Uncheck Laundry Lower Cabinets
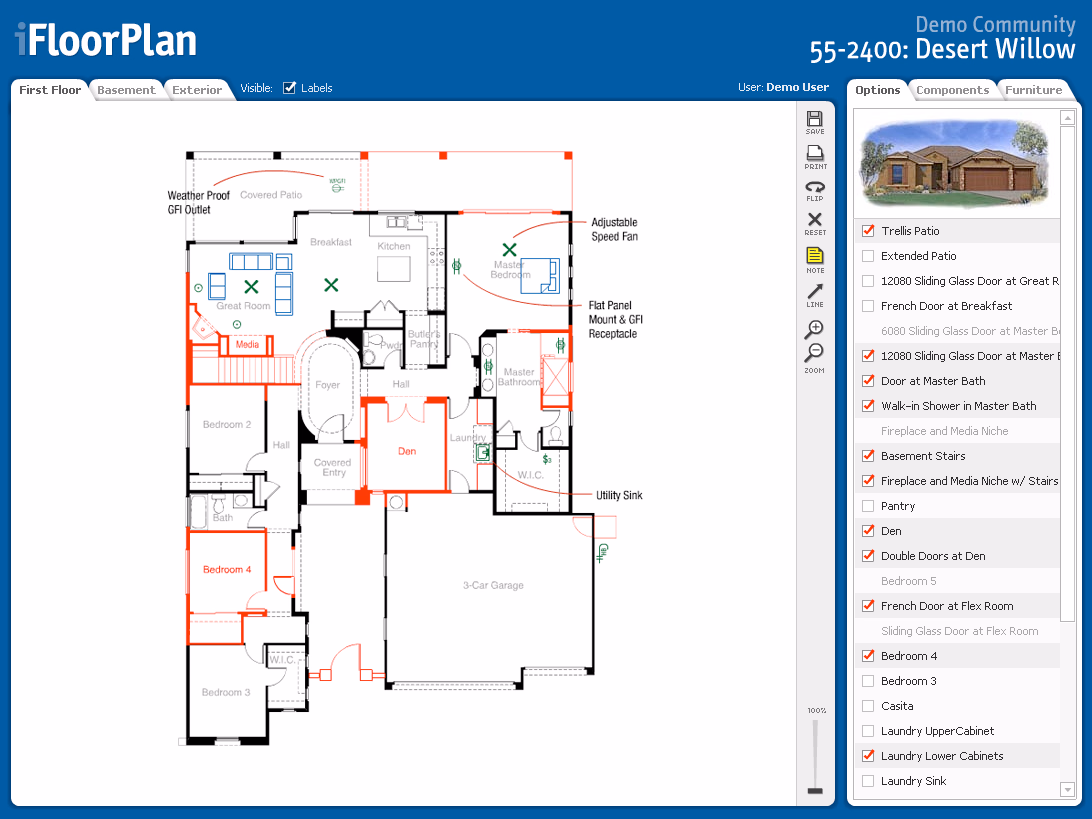 (868, 756)
